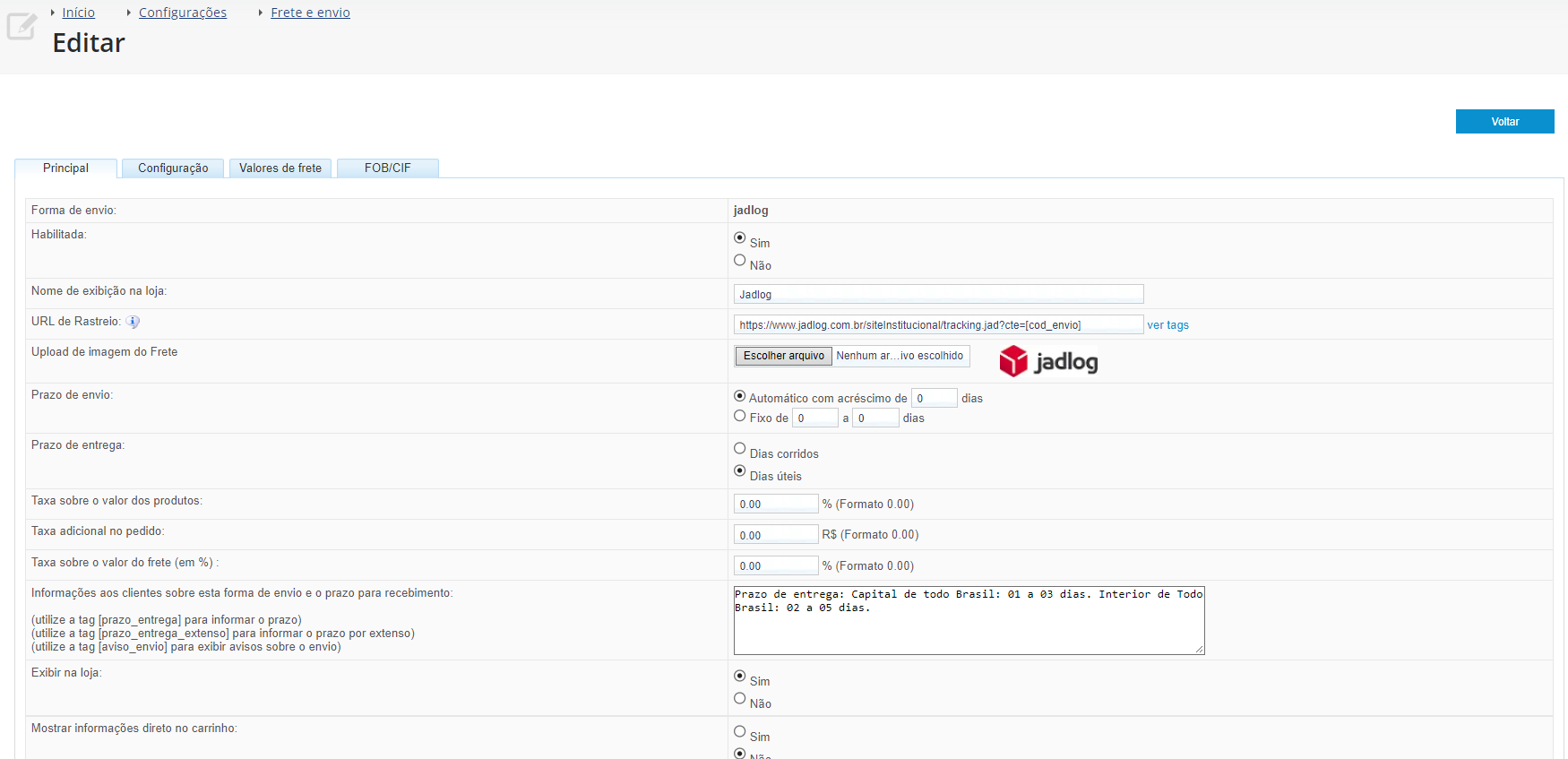
Task: Click the URL de Rastreio info icon
Action: click(x=133, y=322)
